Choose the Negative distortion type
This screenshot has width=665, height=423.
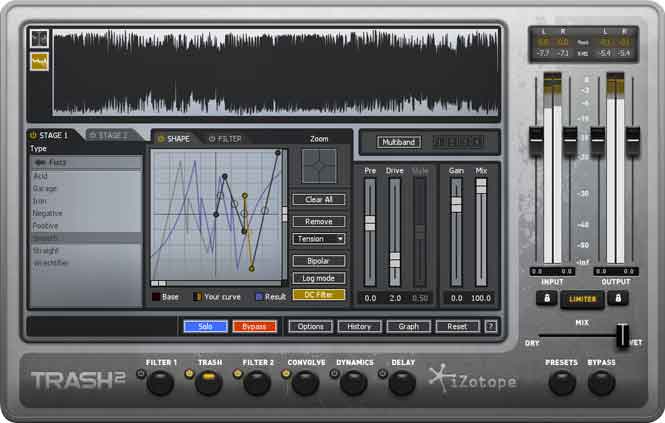click(x=86, y=213)
